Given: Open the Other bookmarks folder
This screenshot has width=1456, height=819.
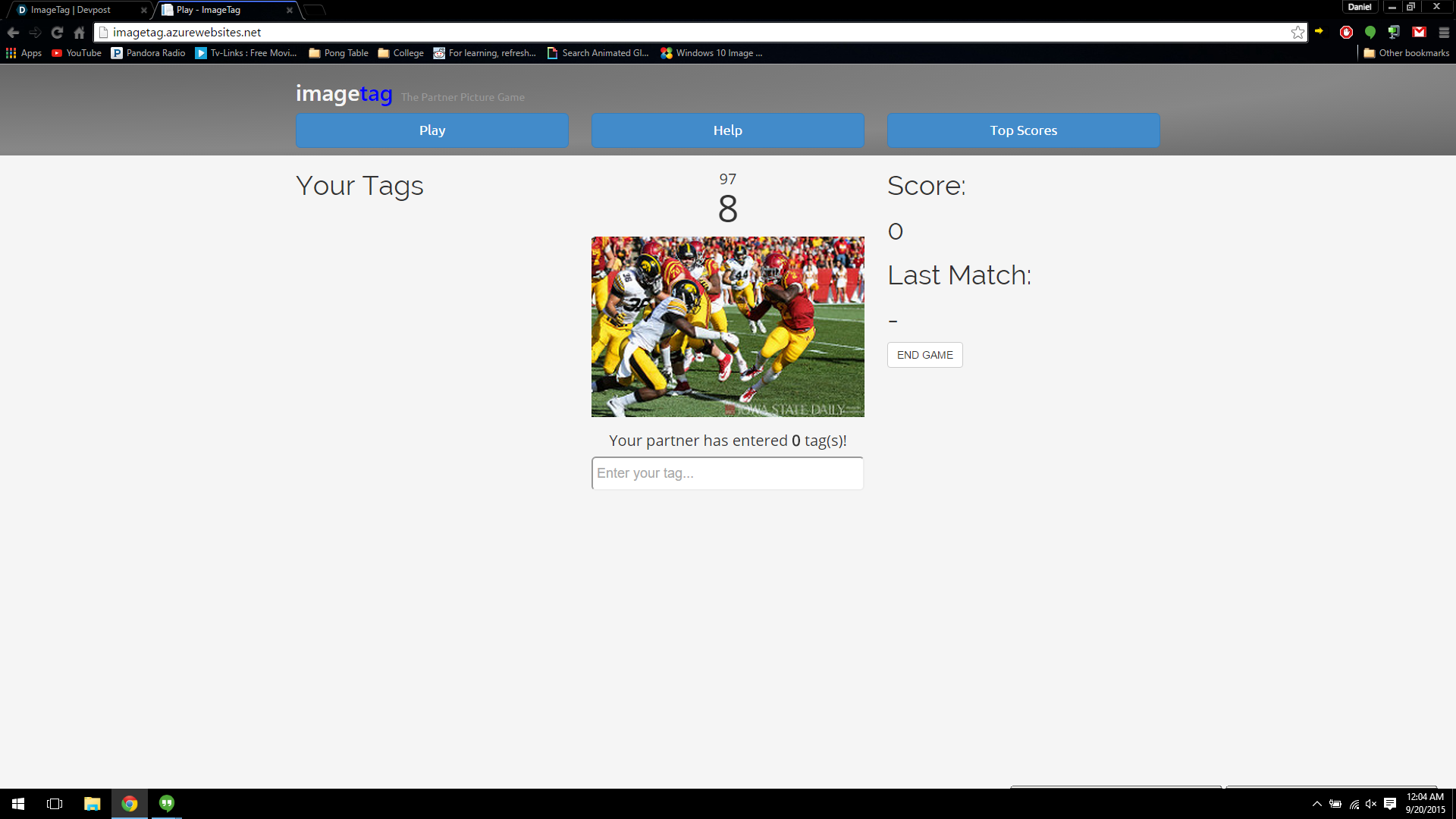Looking at the screenshot, I should pyautogui.click(x=1406, y=53).
